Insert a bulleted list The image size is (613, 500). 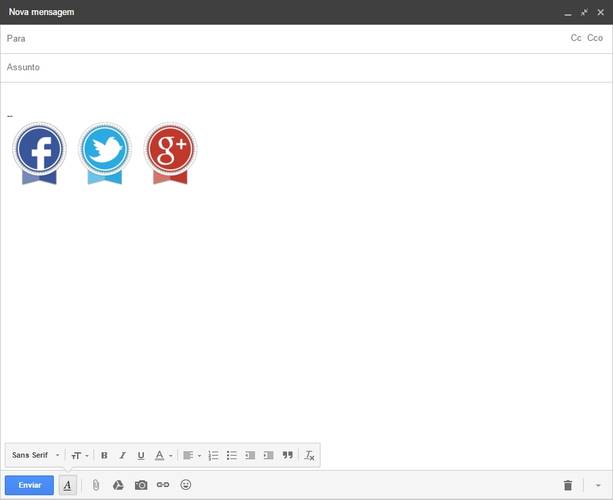232,455
